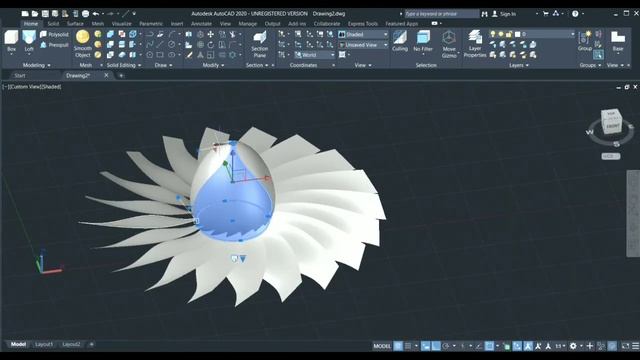The height and width of the screenshot is (360, 640).
Task: Click the Save icon in quick access toolbar
Action: [x=45, y=13]
